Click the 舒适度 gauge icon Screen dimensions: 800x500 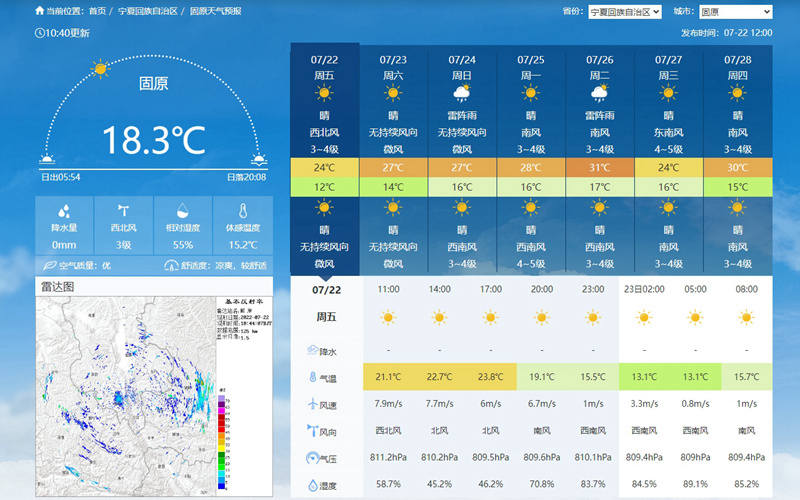click(x=171, y=266)
